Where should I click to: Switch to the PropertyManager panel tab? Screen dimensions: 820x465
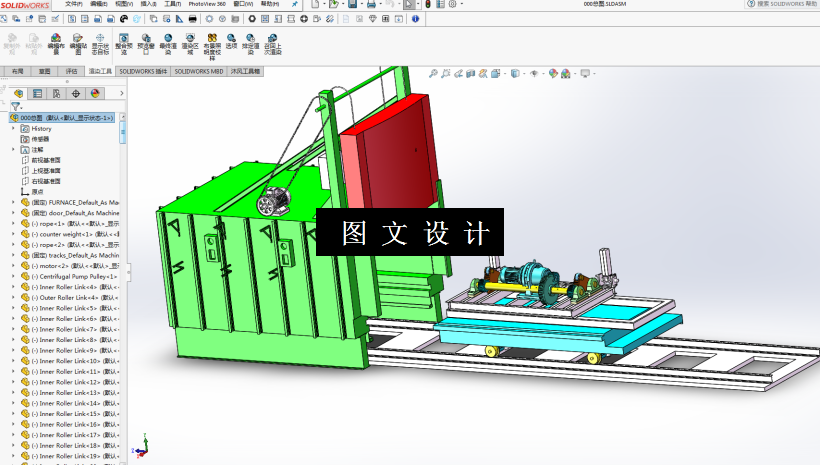point(38,94)
